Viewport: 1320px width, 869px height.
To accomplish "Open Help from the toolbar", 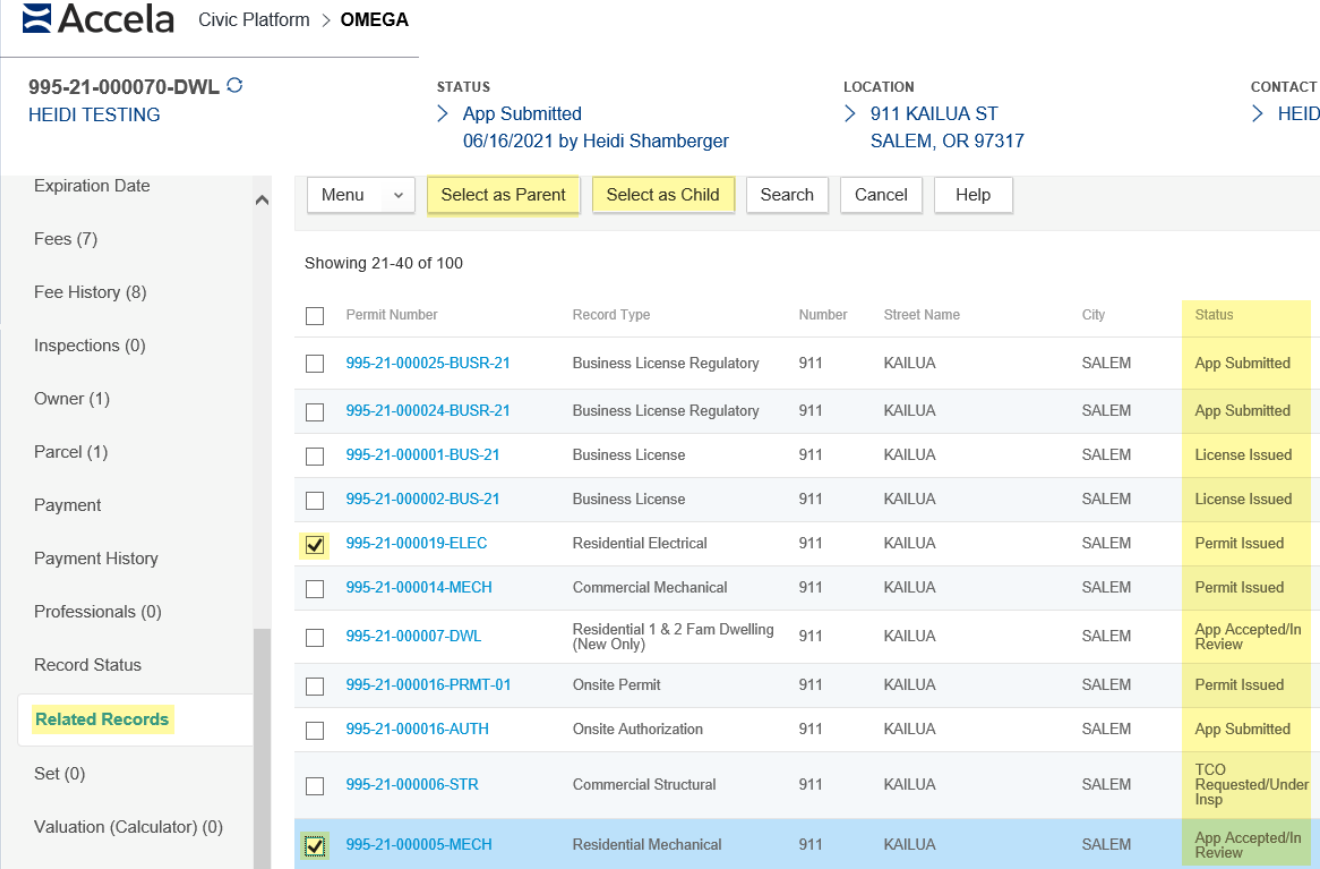I will coord(972,195).
